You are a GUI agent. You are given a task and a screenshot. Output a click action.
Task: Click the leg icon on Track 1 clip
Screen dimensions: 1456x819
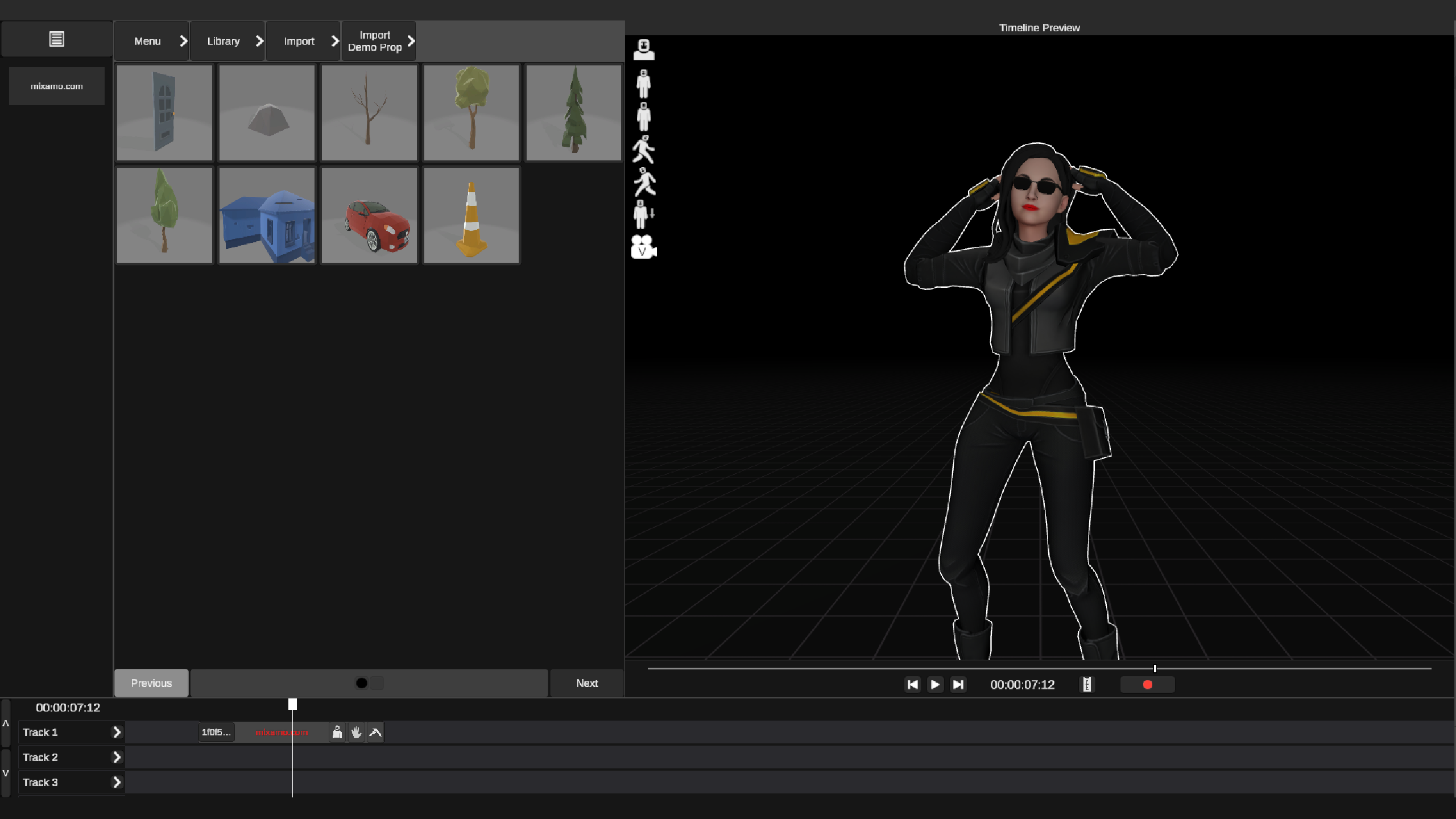375,732
